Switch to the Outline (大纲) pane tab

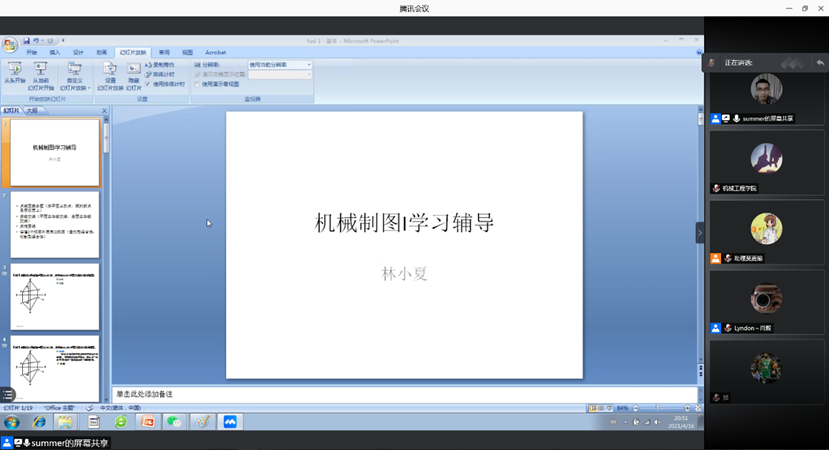tap(32, 110)
